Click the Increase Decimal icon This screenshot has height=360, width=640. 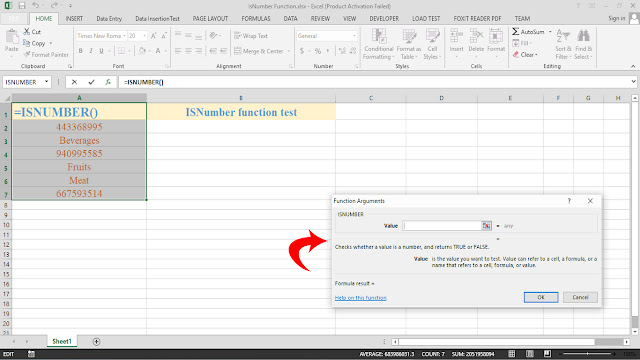(342, 51)
